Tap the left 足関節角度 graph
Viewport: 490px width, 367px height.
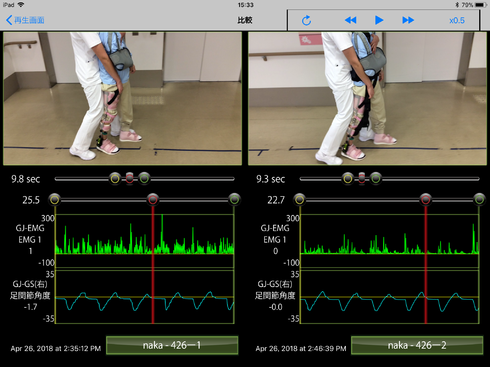pos(144,297)
